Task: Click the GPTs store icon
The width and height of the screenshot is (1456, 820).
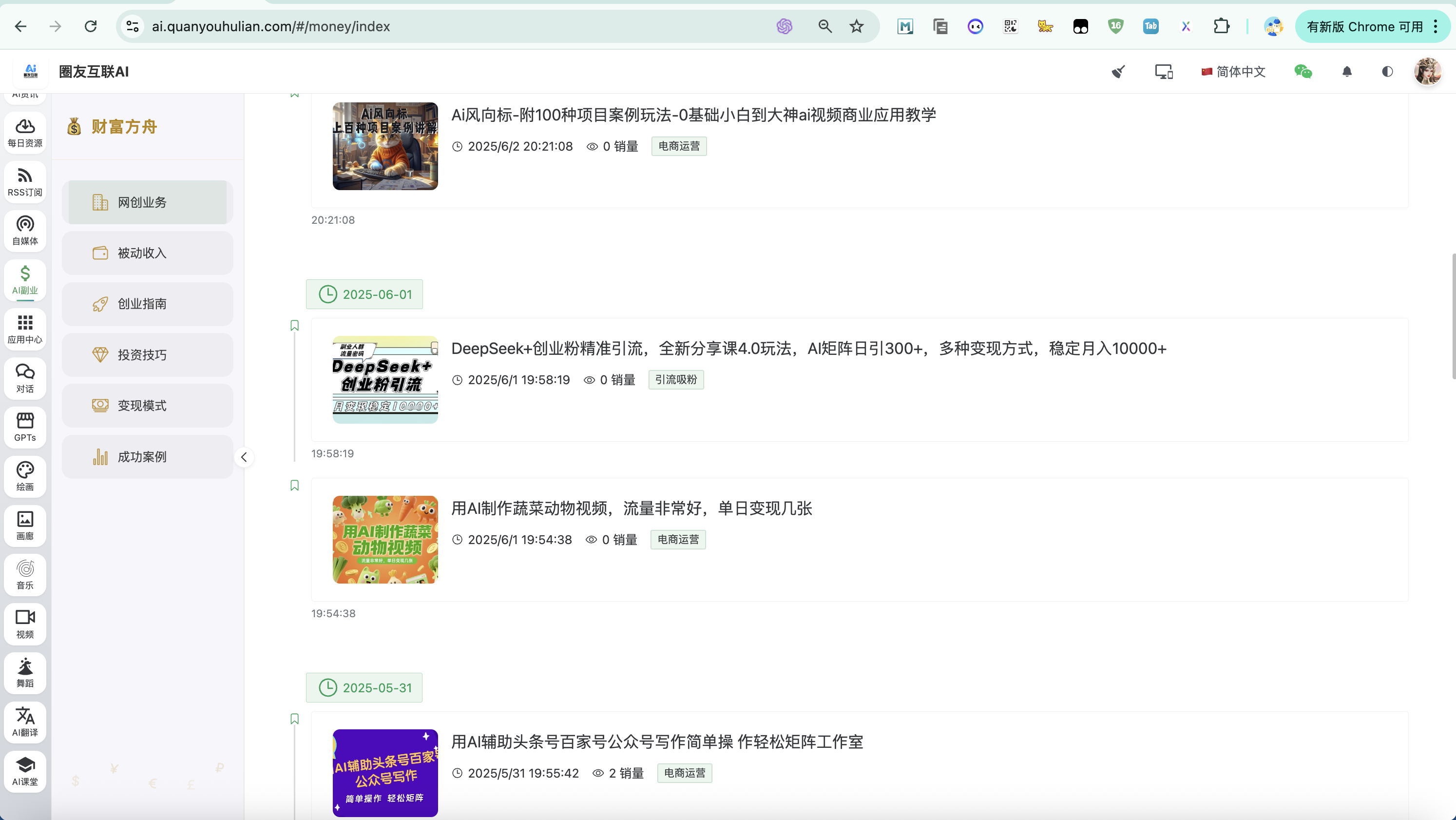Action: [x=25, y=427]
